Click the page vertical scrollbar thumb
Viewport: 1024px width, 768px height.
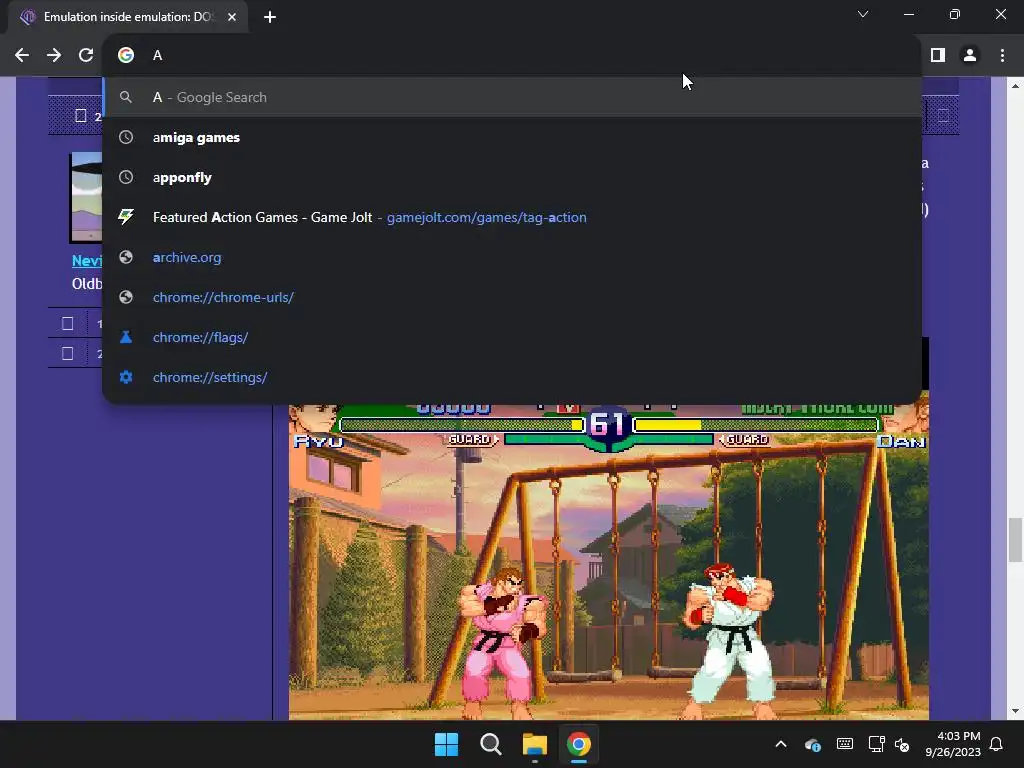[1016, 539]
